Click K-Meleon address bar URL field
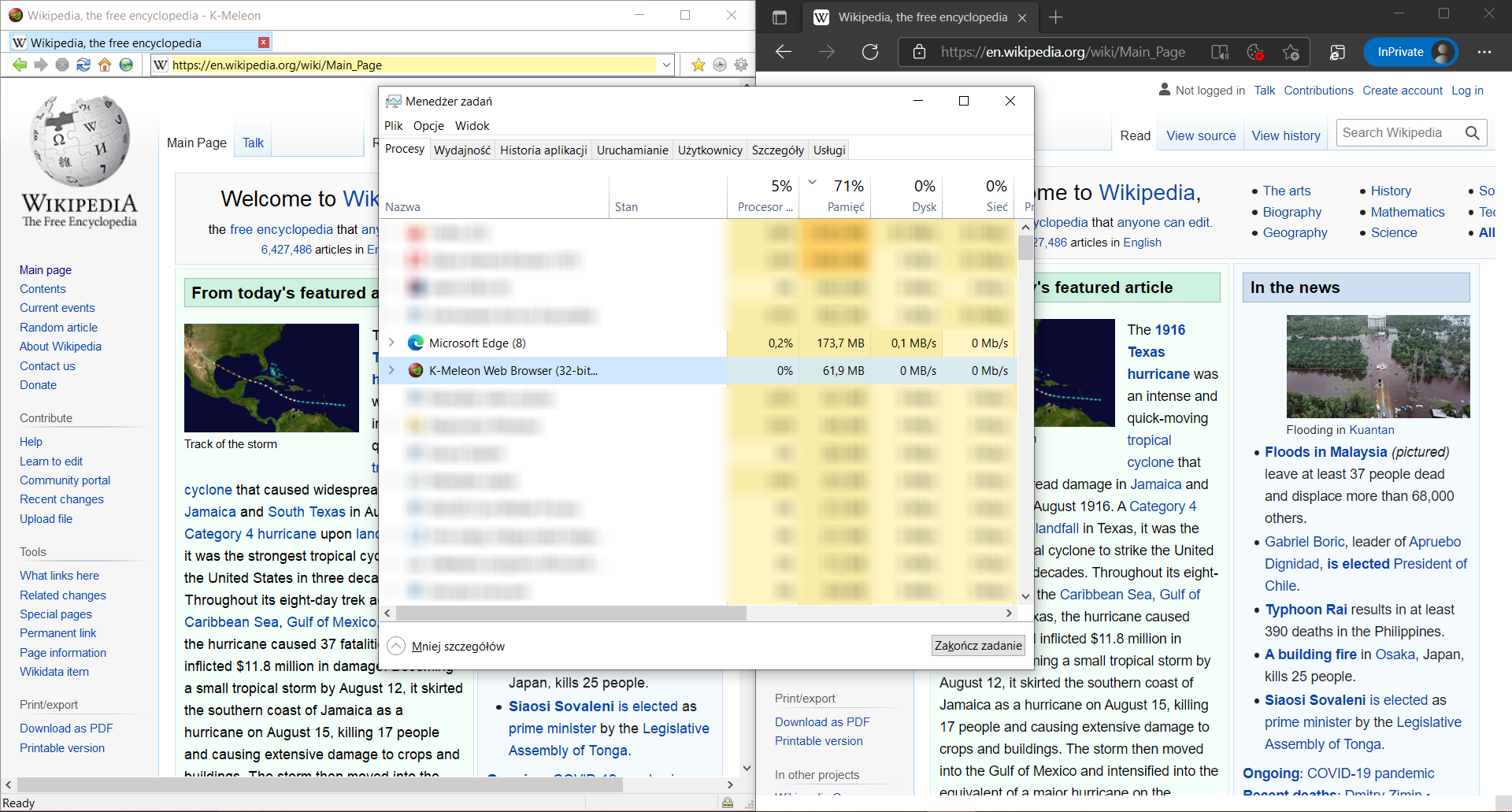This screenshot has width=1512, height=812. coord(413,65)
